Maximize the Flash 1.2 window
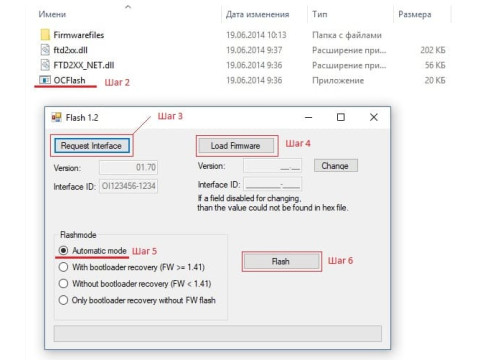The width and height of the screenshot is (480, 360). pos(341,117)
